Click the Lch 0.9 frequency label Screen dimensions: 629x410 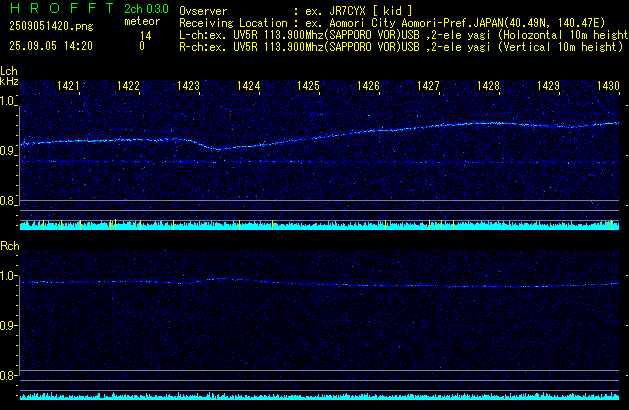7,151
